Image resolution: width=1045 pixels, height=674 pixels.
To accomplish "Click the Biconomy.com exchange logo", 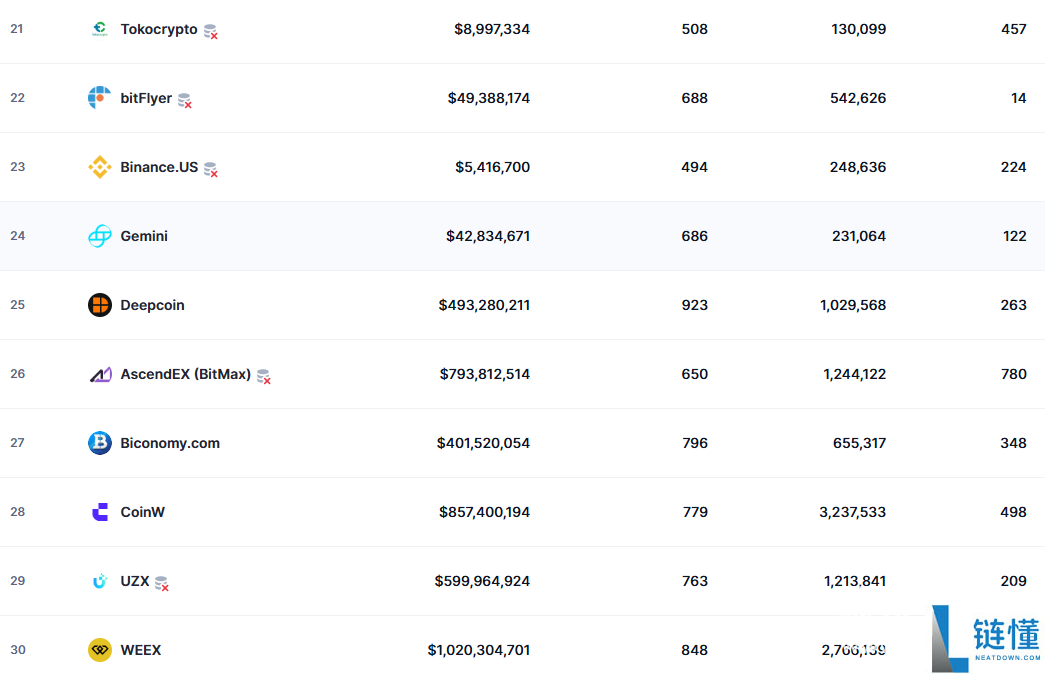I will tap(100, 443).
